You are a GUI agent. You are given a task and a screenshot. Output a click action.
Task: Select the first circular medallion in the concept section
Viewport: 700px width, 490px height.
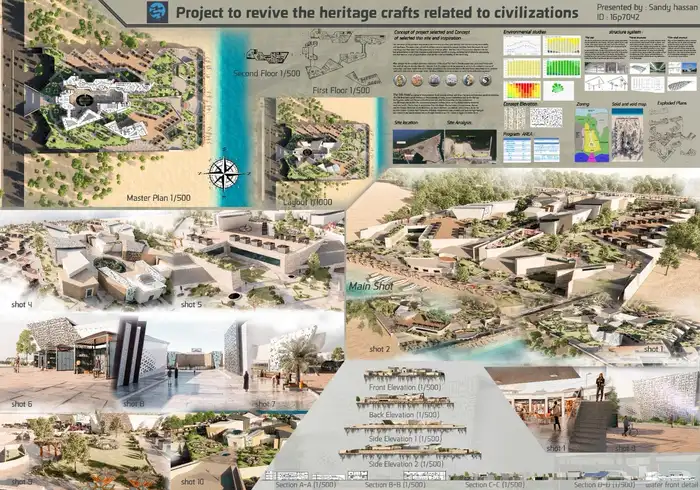(x=400, y=80)
